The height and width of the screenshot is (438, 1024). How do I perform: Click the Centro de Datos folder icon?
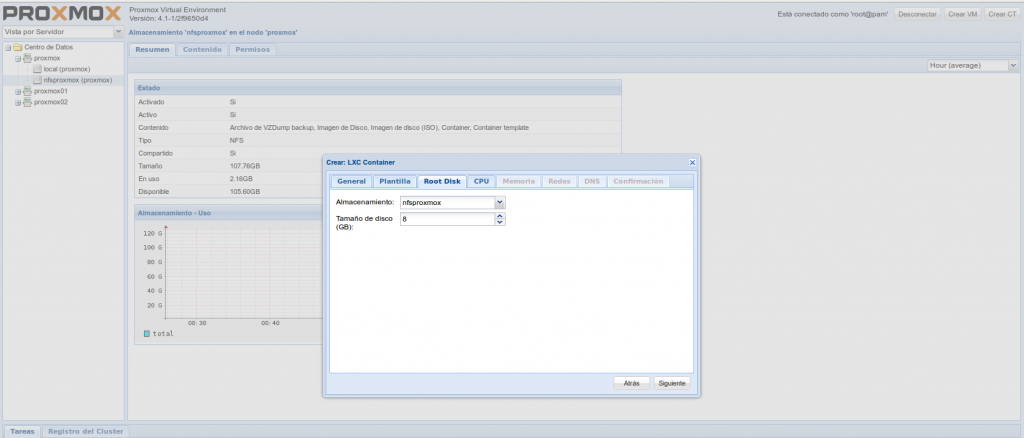point(17,47)
